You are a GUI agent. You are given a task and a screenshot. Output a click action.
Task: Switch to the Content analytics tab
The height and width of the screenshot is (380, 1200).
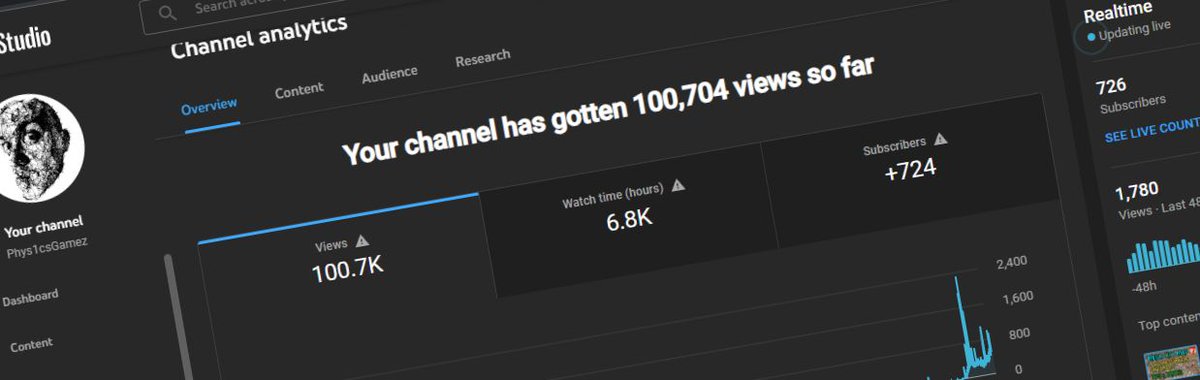tap(299, 90)
